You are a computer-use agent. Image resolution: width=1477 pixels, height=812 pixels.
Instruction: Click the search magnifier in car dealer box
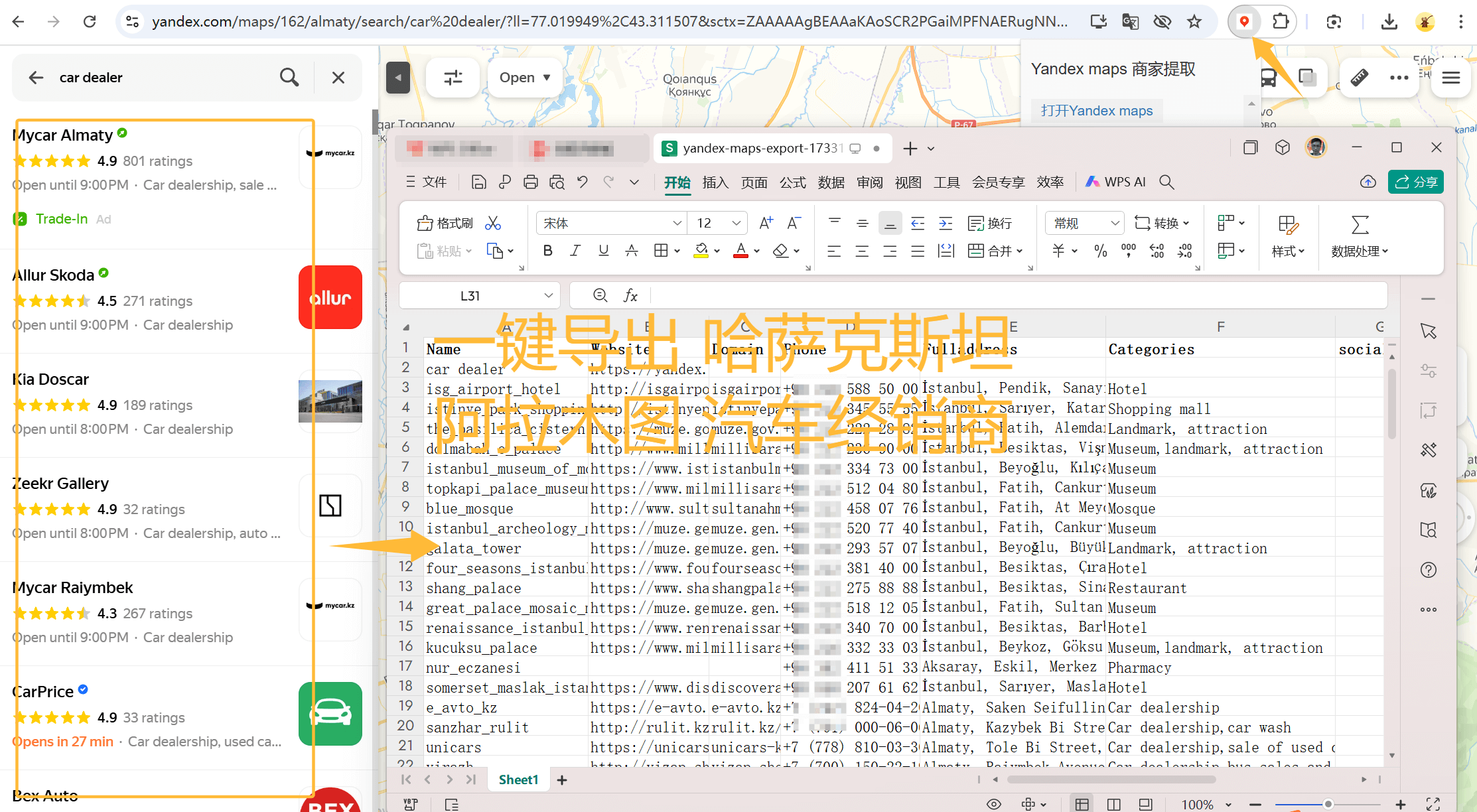[289, 78]
